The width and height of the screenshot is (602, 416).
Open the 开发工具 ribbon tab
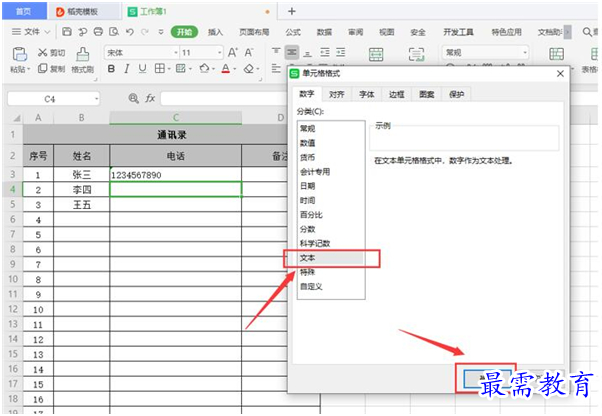tap(458, 32)
